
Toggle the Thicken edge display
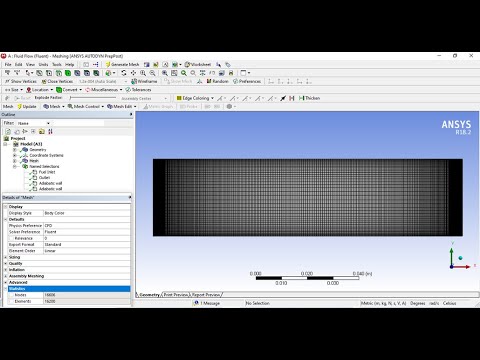309,98
